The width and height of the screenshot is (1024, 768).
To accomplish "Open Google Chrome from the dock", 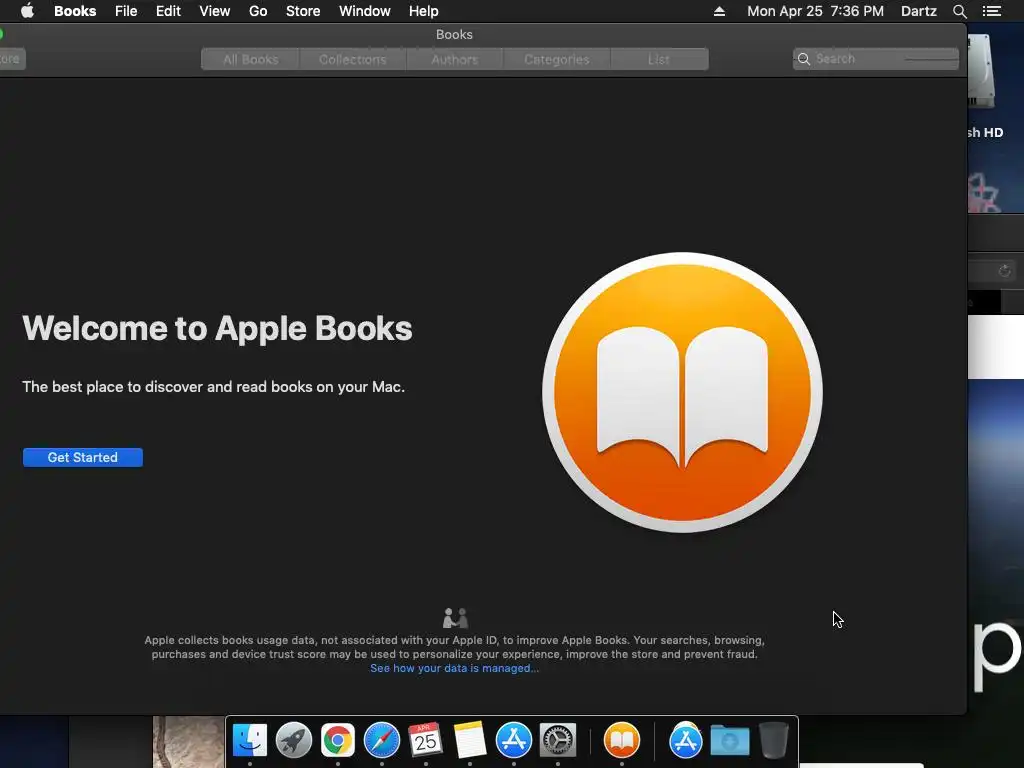I will [338, 740].
